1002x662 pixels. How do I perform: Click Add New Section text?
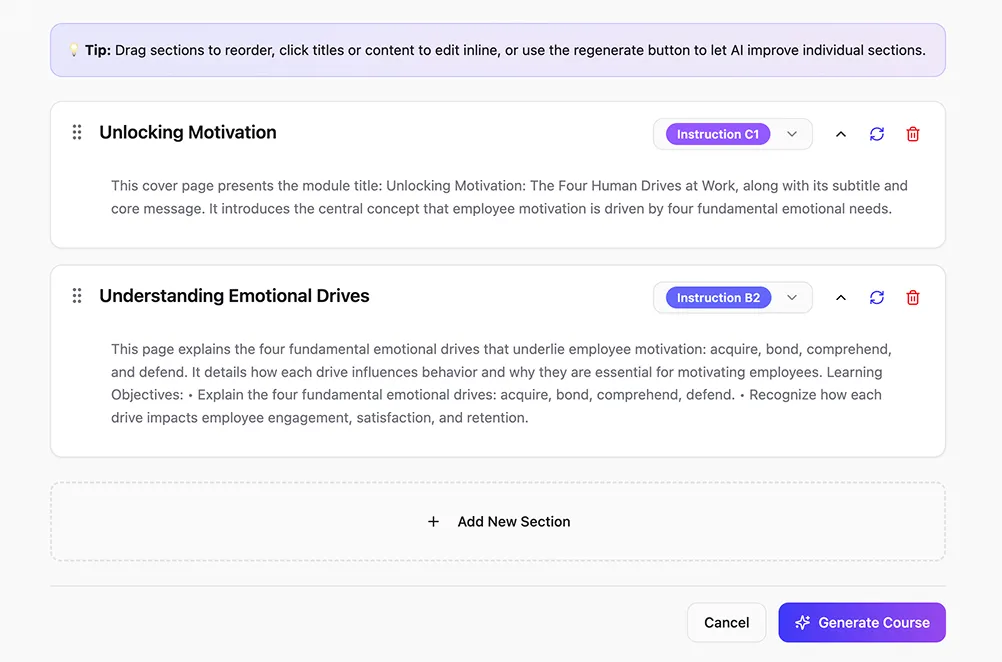[514, 522]
